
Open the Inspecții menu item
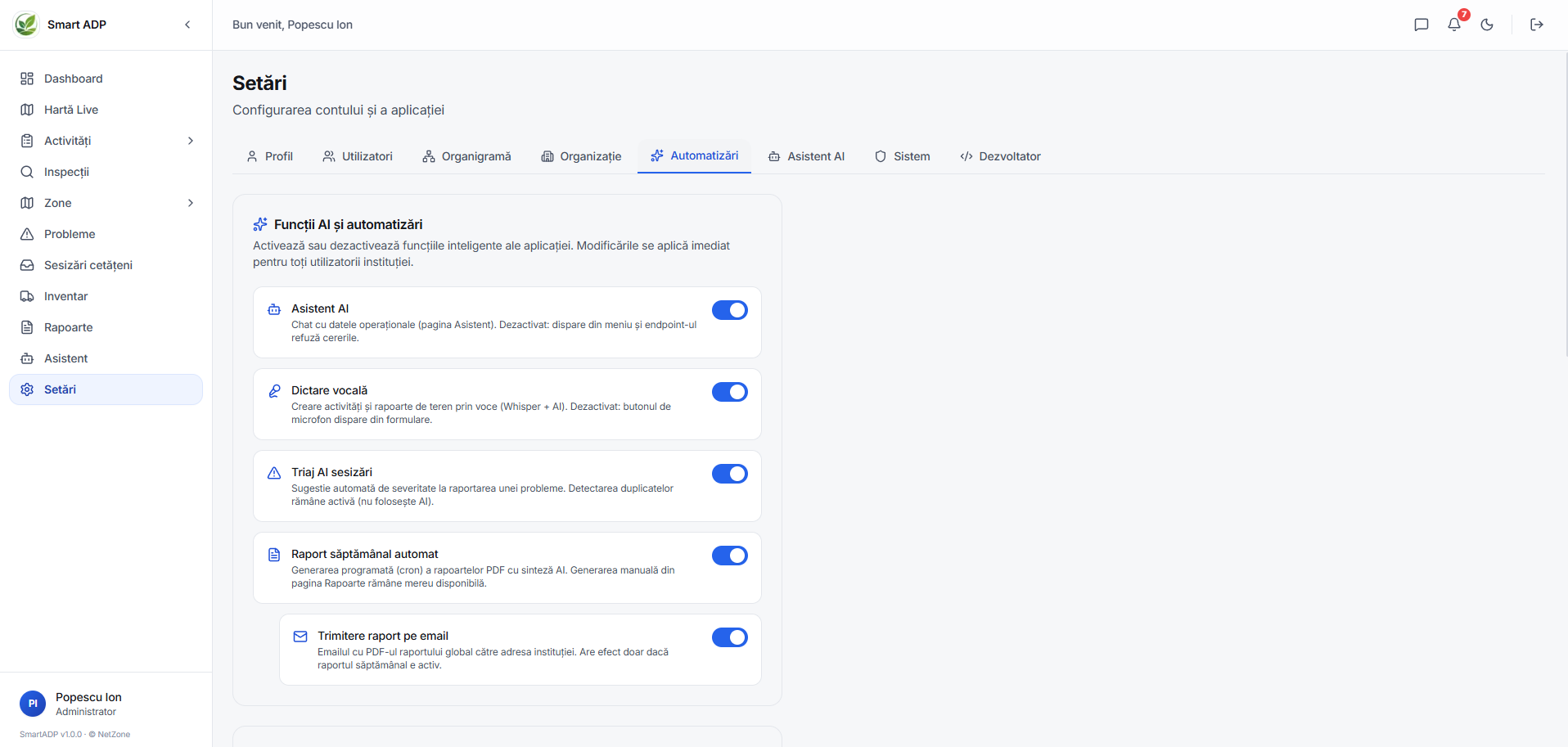point(106,172)
